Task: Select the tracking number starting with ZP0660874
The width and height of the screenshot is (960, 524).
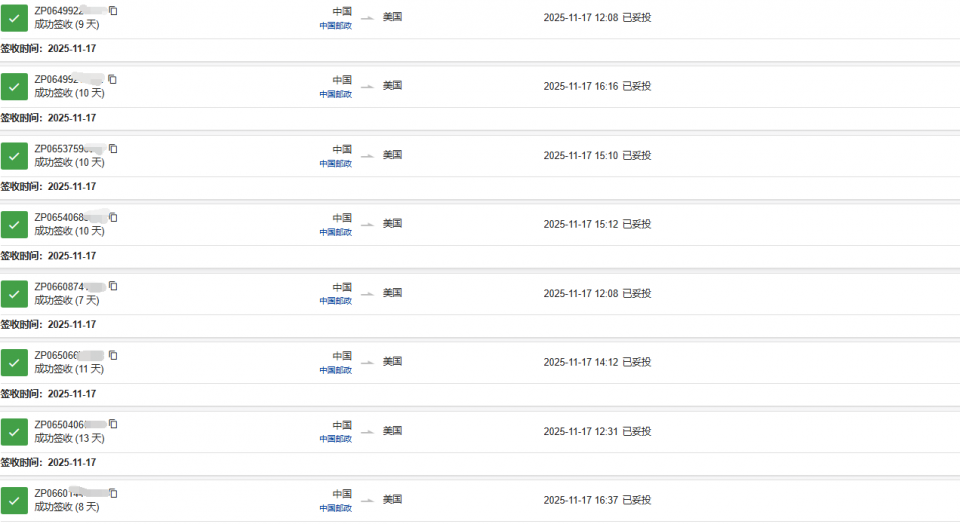Action: click(68, 287)
